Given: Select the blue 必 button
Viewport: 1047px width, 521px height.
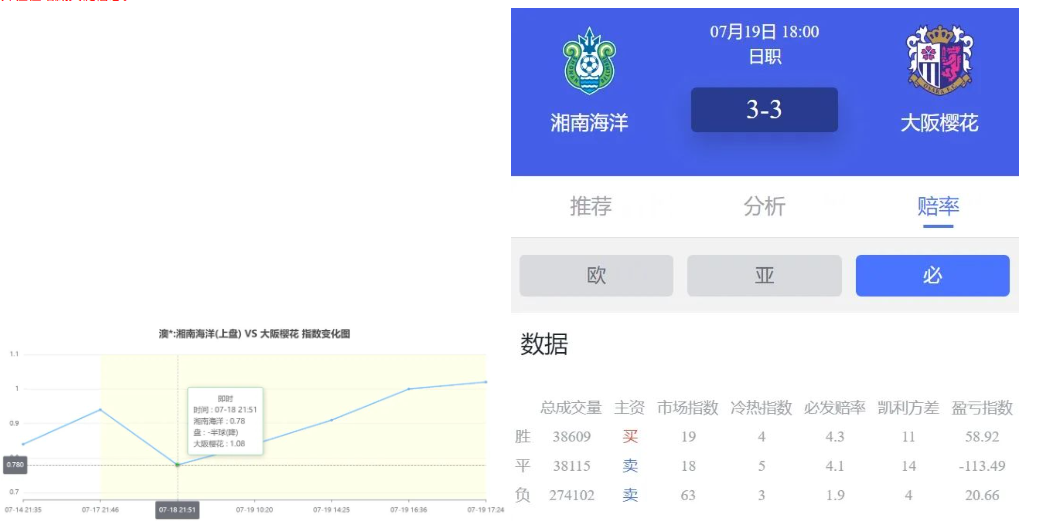Looking at the screenshot, I should 932,276.
